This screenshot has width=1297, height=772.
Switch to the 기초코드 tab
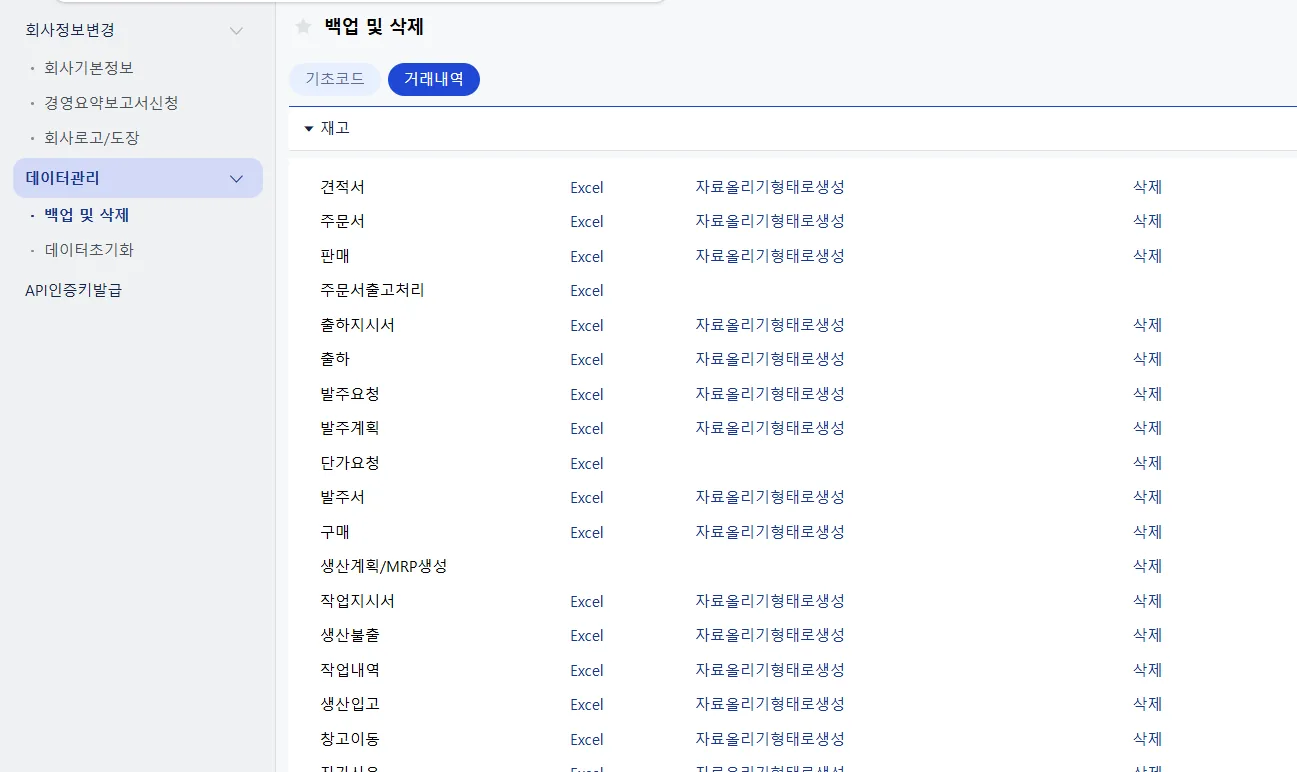pyautogui.click(x=335, y=79)
